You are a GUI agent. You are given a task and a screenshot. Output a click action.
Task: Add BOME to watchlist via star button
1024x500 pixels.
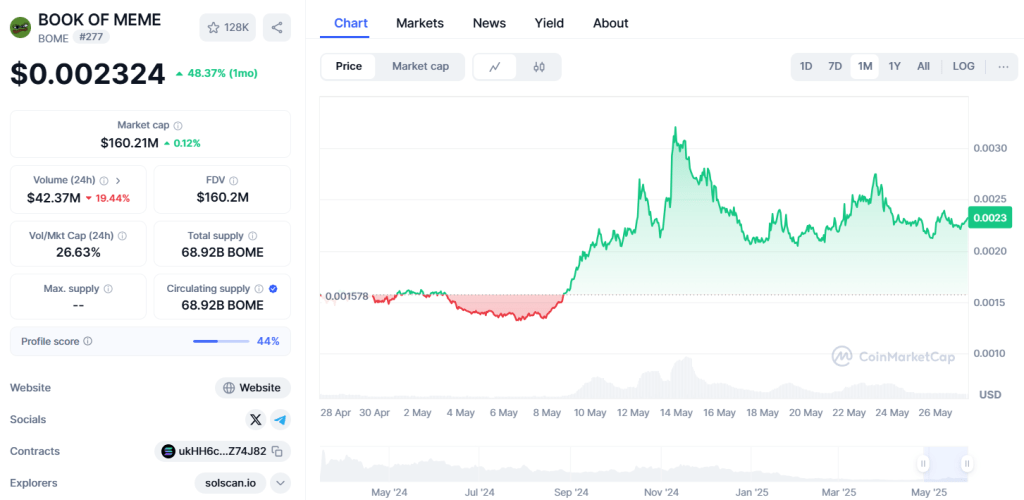coord(227,27)
